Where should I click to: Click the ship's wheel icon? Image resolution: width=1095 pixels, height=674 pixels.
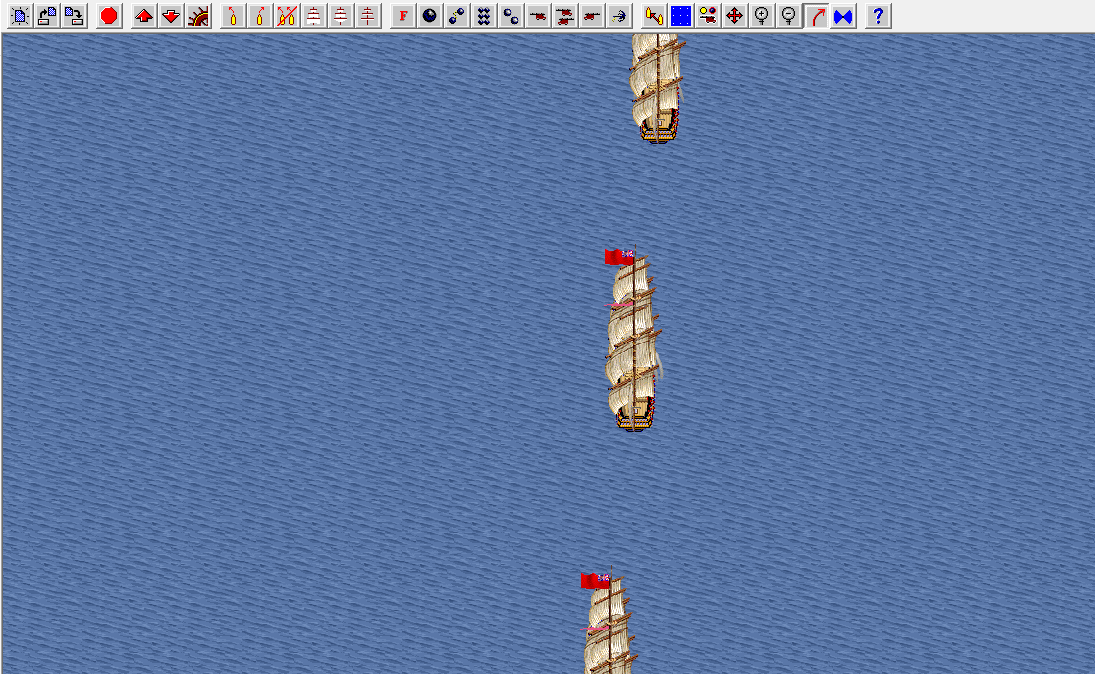[198, 16]
